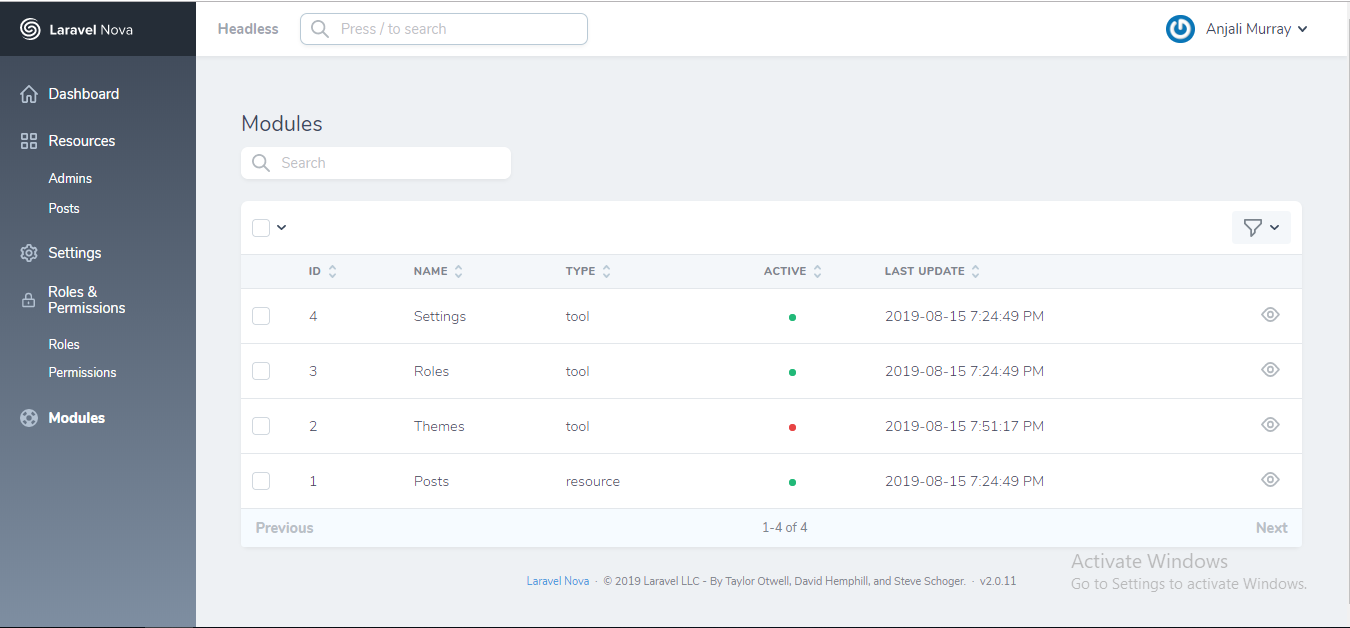Click the filter funnel icon
Screen dimensions: 1350x628
1252,228
